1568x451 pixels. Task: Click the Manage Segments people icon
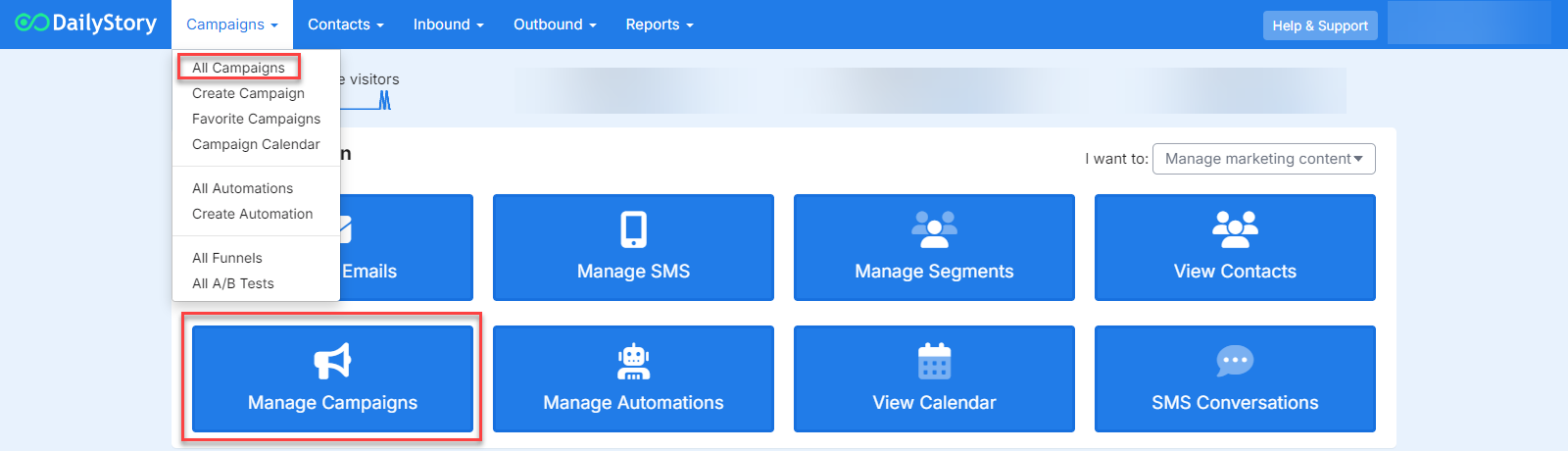[934, 229]
